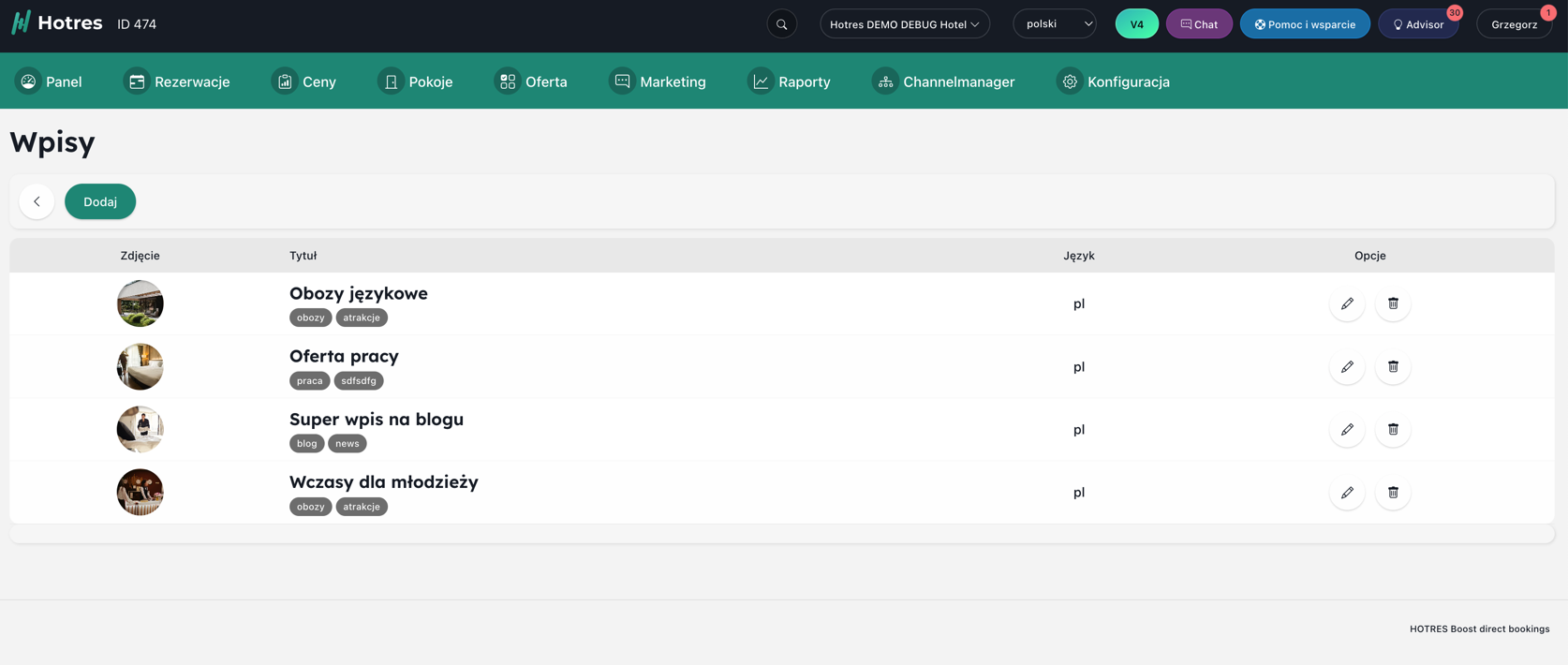Image resolution: width=1568 pixels, height=665 pixels.
Task: Switch the V4 version toggle
Action: point(1136,24)
